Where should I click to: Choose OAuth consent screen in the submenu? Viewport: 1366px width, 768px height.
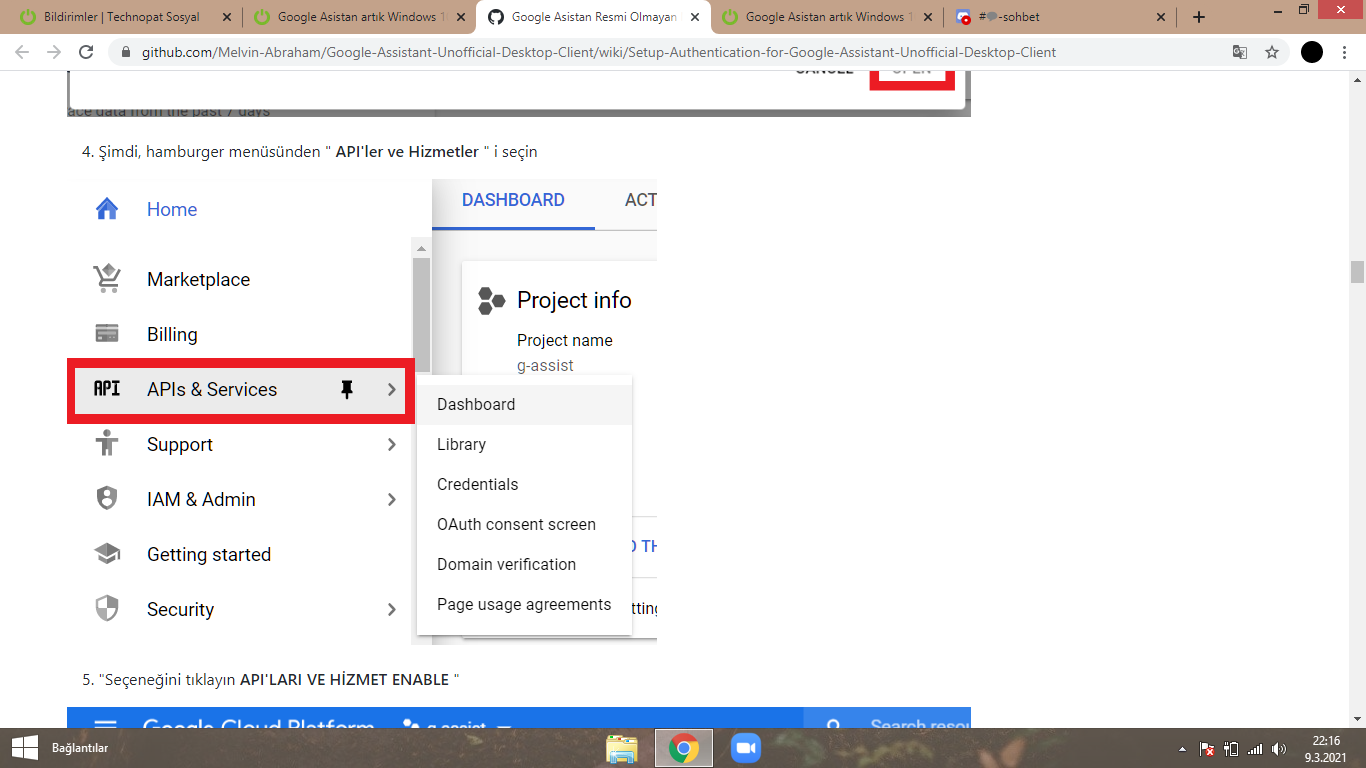(524, 524)
